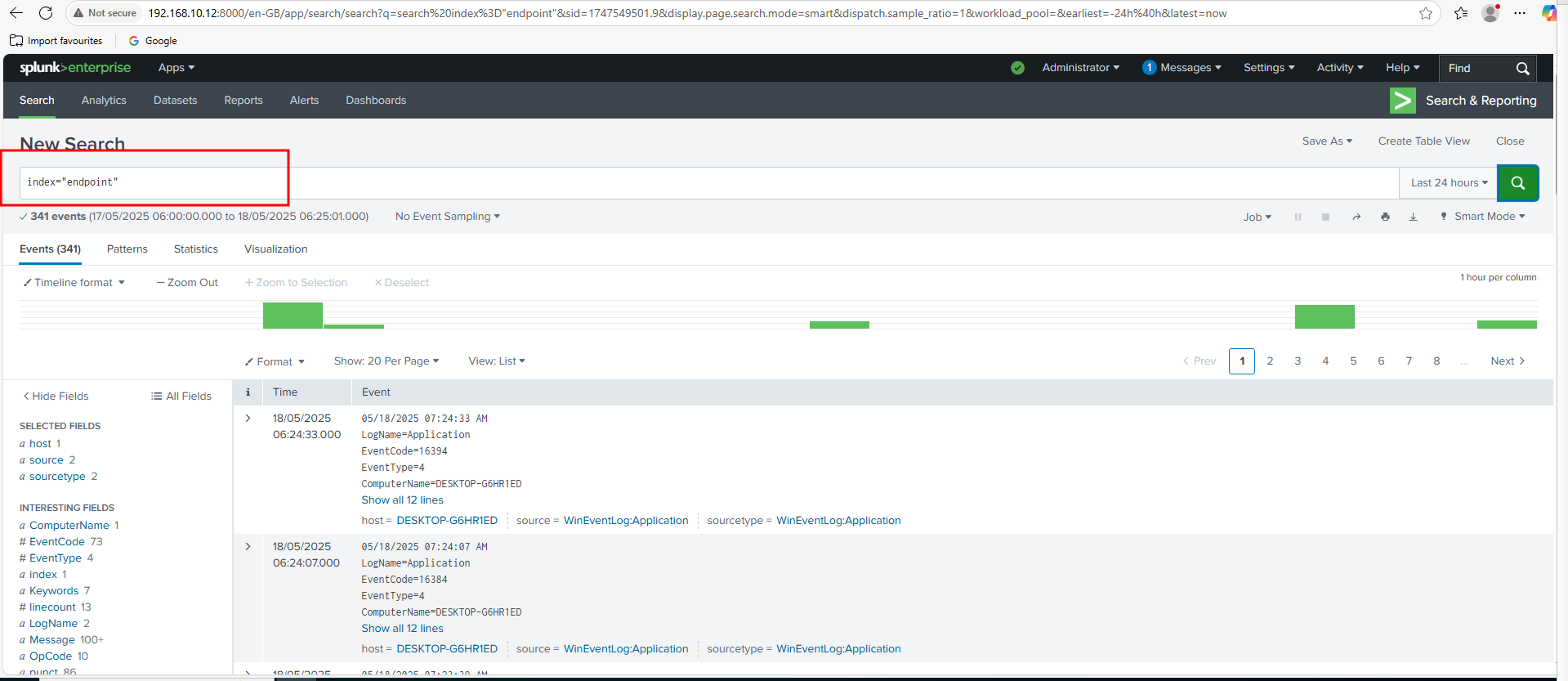Open Show: 20 Per Page dropdown

click(x=386, y=361)
